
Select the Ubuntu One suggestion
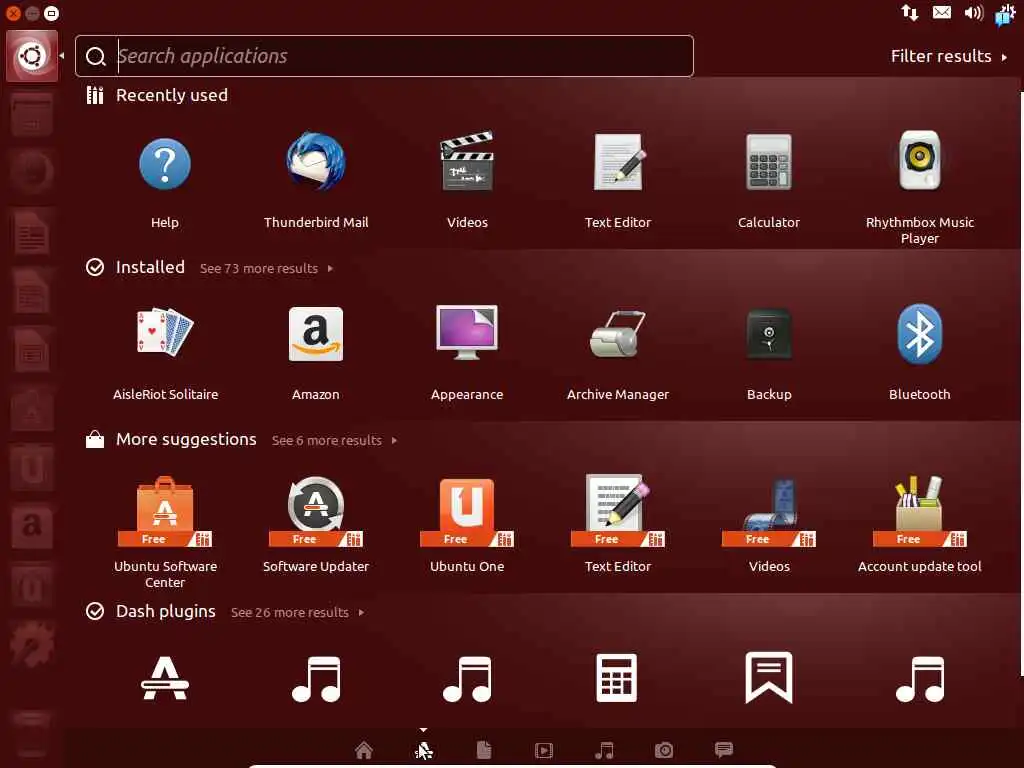pos(467,511)
